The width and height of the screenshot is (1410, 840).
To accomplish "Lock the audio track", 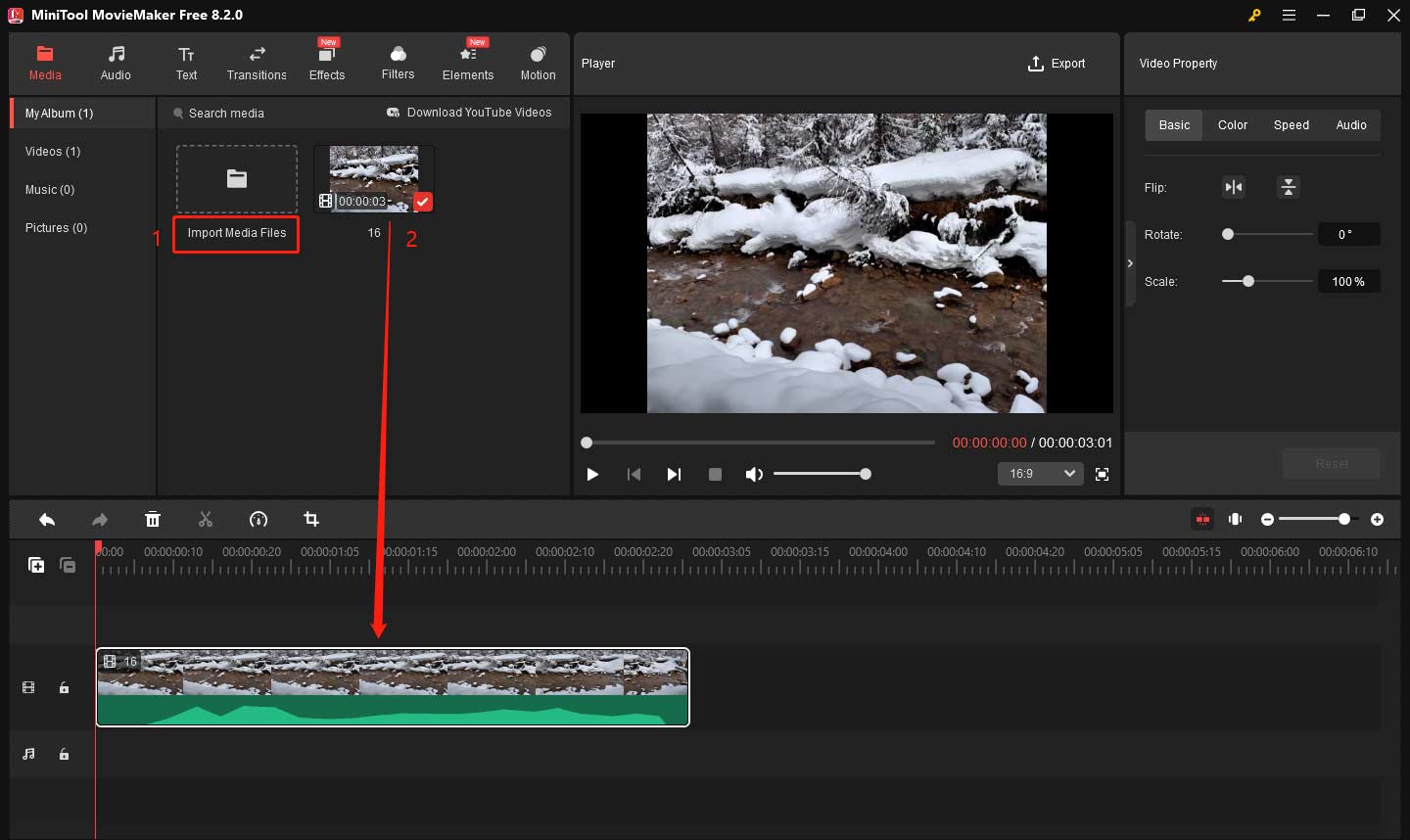I will (x=64, y=755).
